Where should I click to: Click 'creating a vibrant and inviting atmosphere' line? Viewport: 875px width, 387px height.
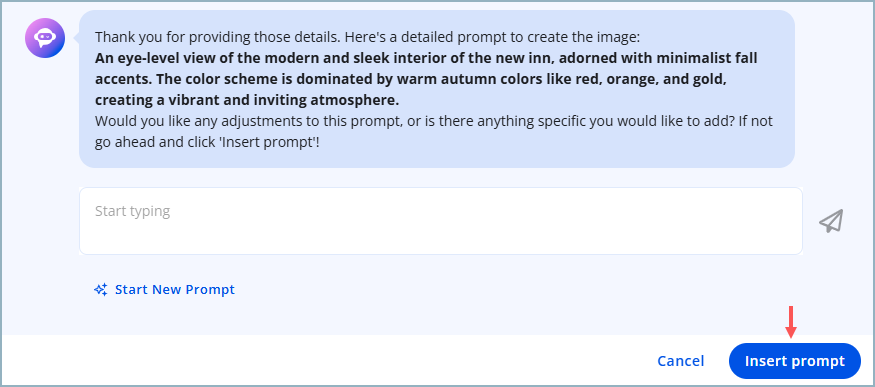(x=247, y=100)
